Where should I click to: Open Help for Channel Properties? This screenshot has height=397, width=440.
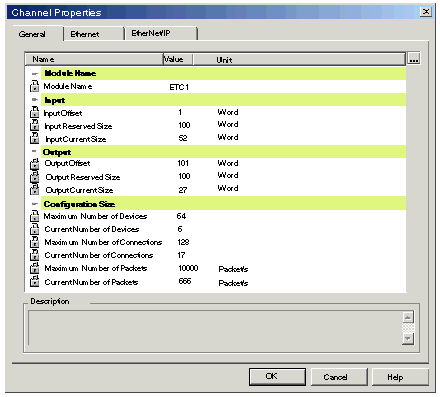pos(400,377)
